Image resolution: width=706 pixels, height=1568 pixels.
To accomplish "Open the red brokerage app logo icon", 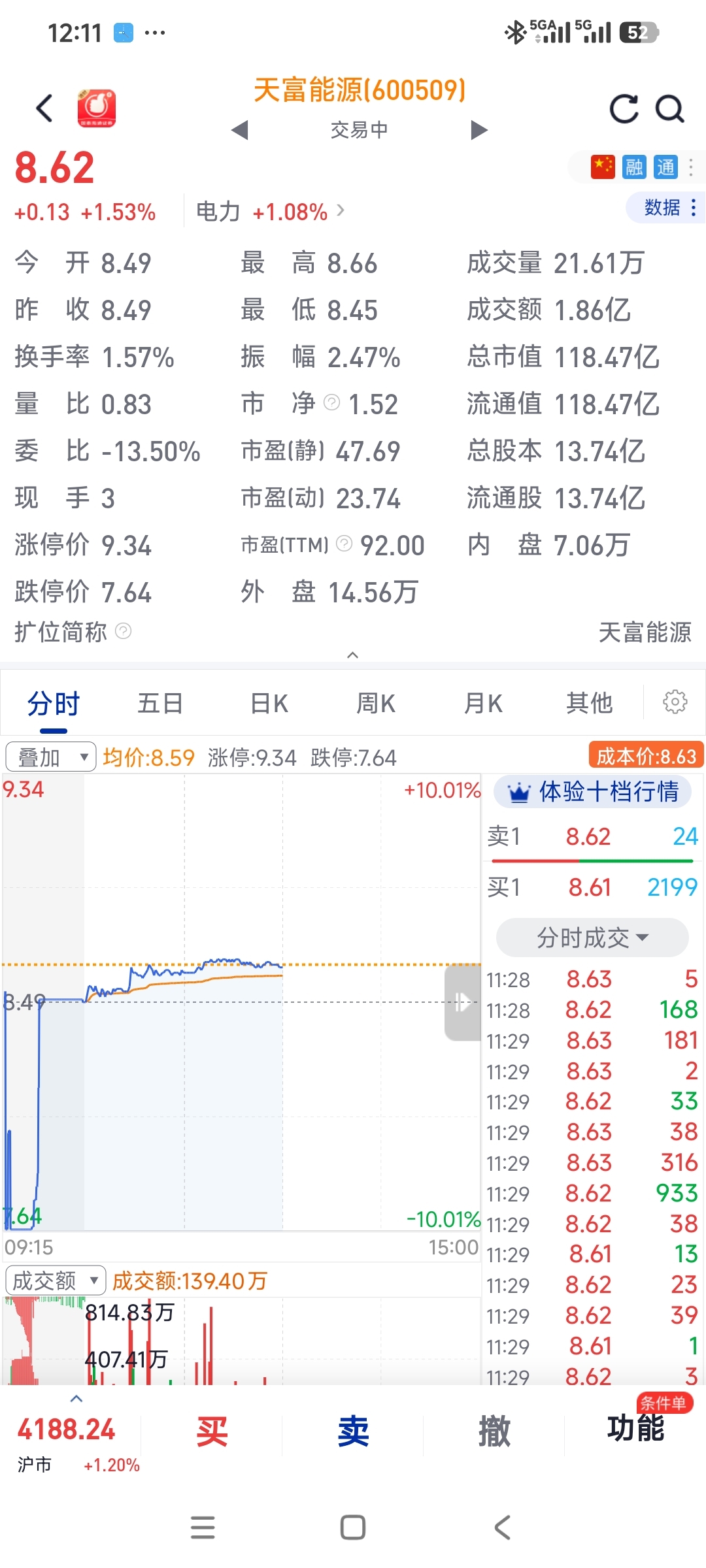I will point(97,108).
